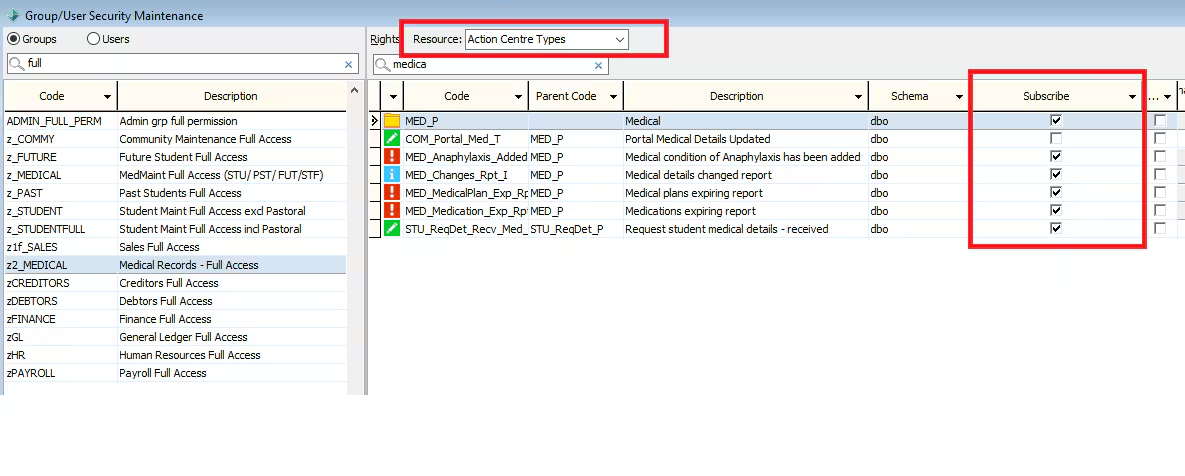The height and width of the screenshot is (476, 1185).
Task: Uncheck Subscribe for Medications expiring report
Action: pos(1057,211)
